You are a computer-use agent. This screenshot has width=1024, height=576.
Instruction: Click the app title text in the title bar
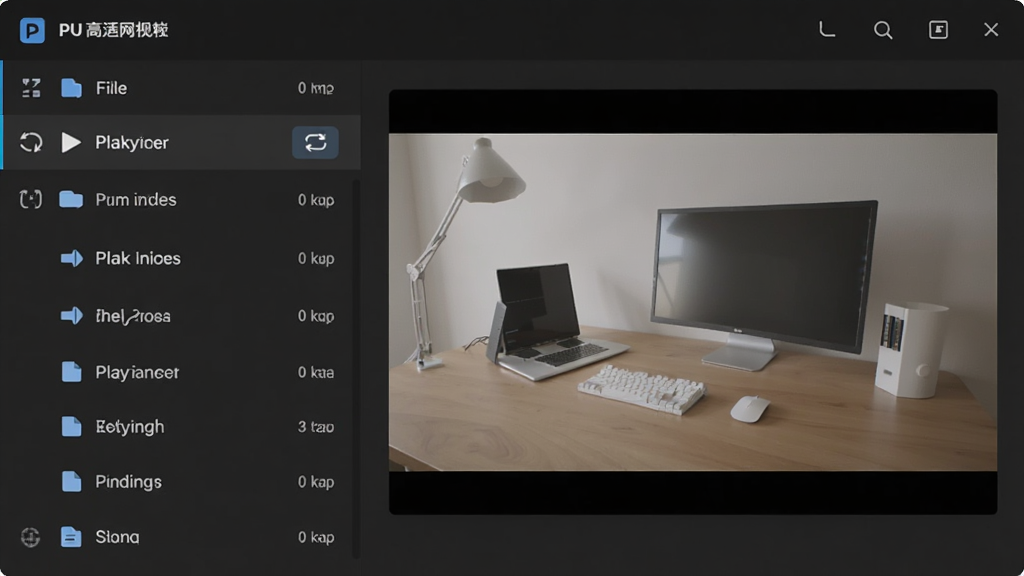(114, 30)
